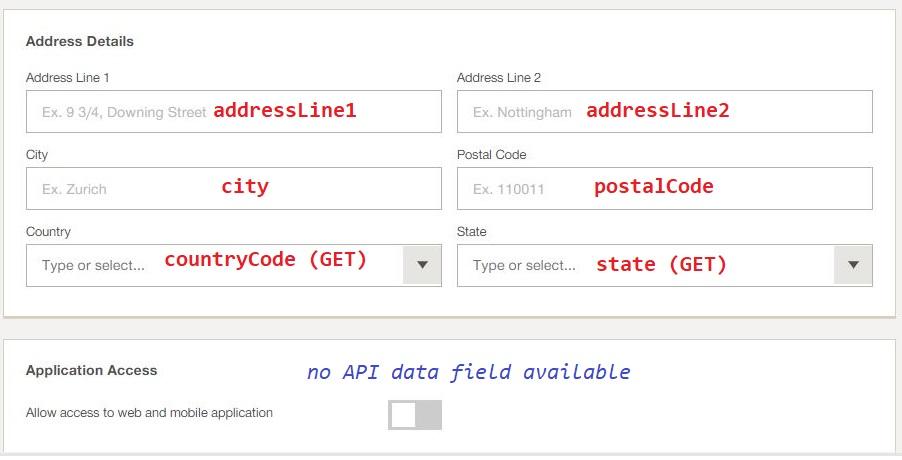Click the 'City' field label

(x=37, y=155)
